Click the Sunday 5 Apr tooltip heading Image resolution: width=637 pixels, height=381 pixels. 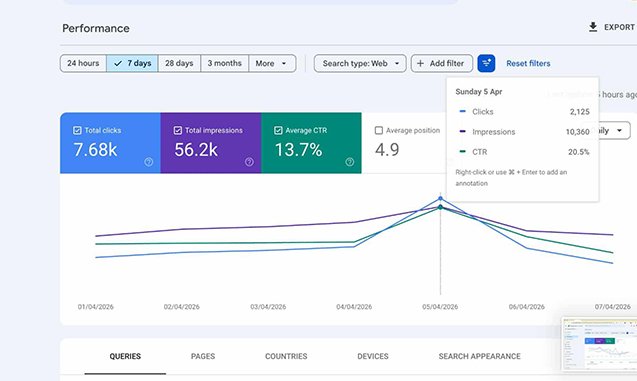pos(479,92)
